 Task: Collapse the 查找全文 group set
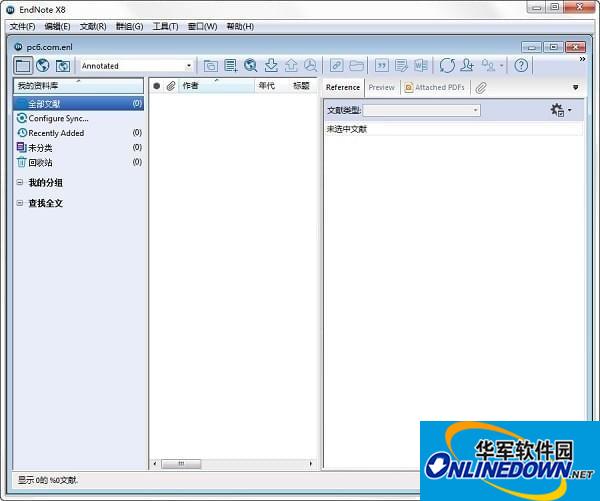pyautogui.click(x=20, y=203)
